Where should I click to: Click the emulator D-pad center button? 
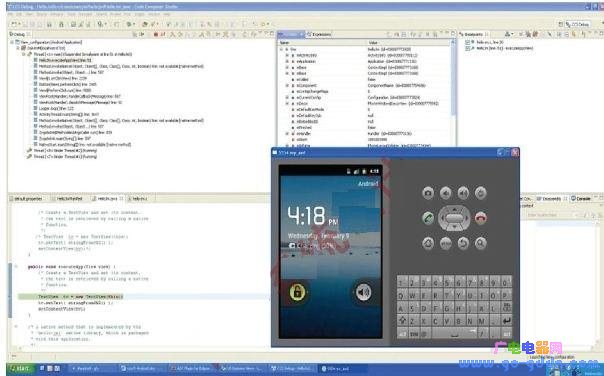click(x=454, y=218)
